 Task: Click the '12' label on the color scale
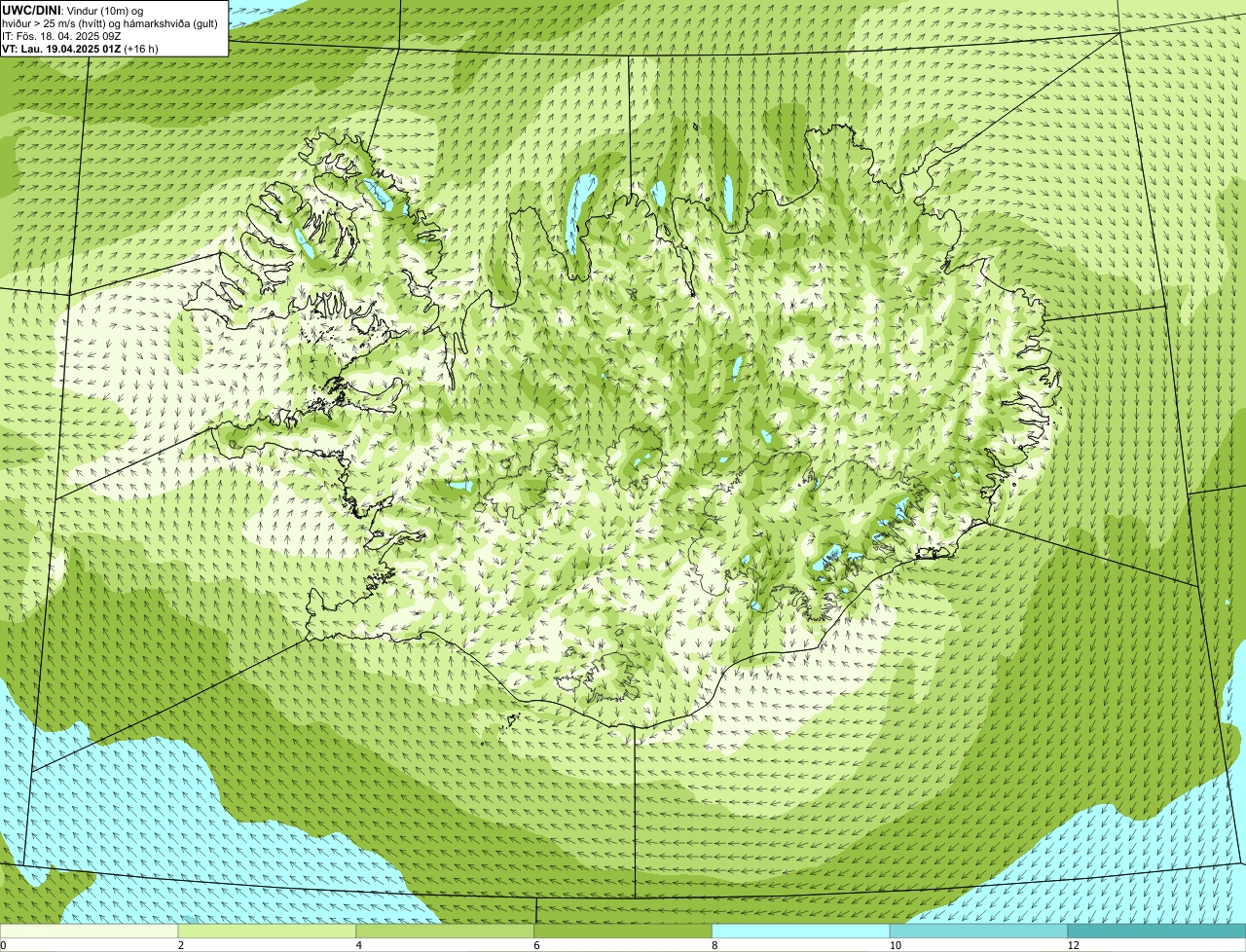(x=1073, y=945)
